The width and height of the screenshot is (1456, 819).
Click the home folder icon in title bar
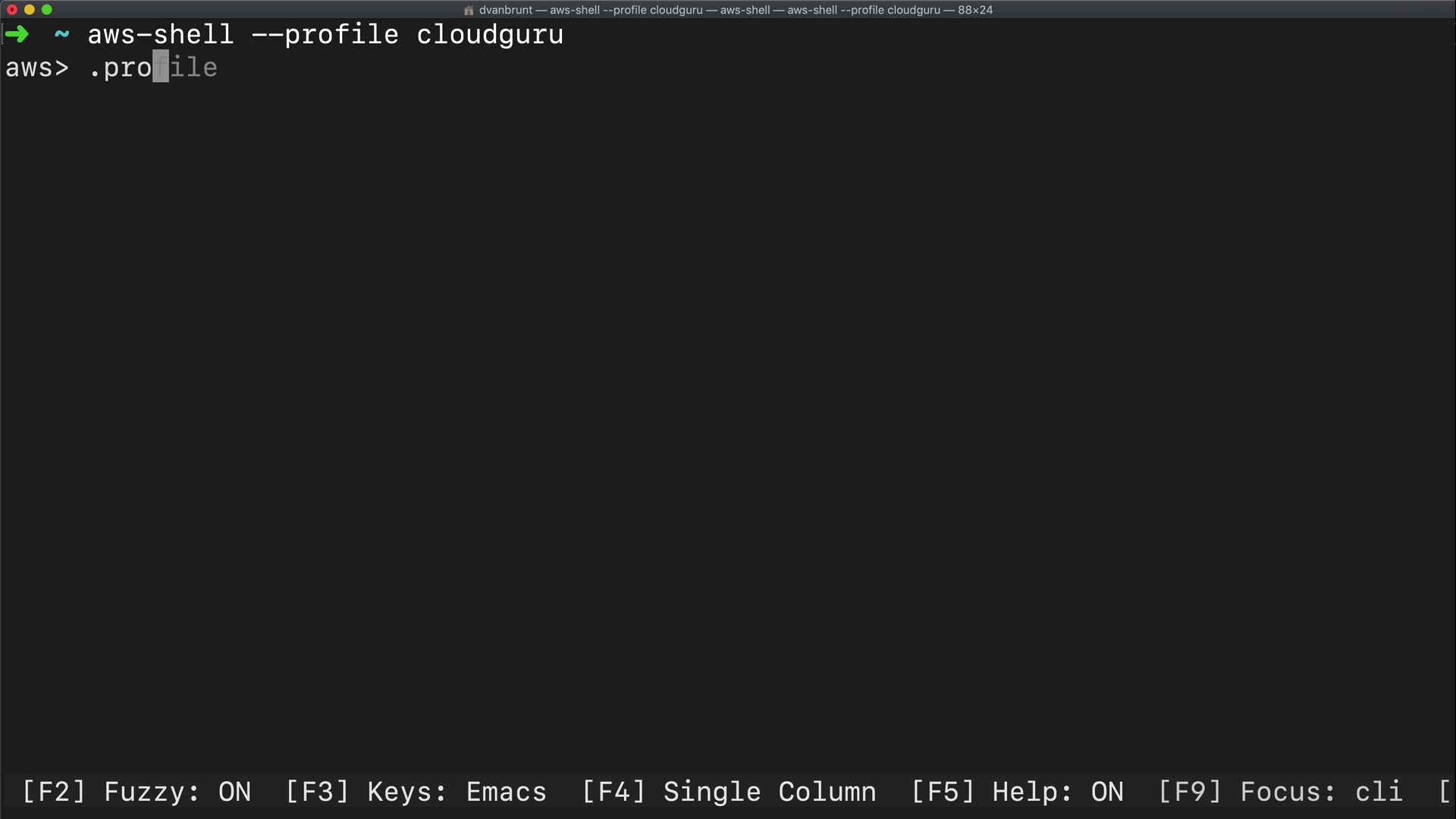tap(469, 10)
